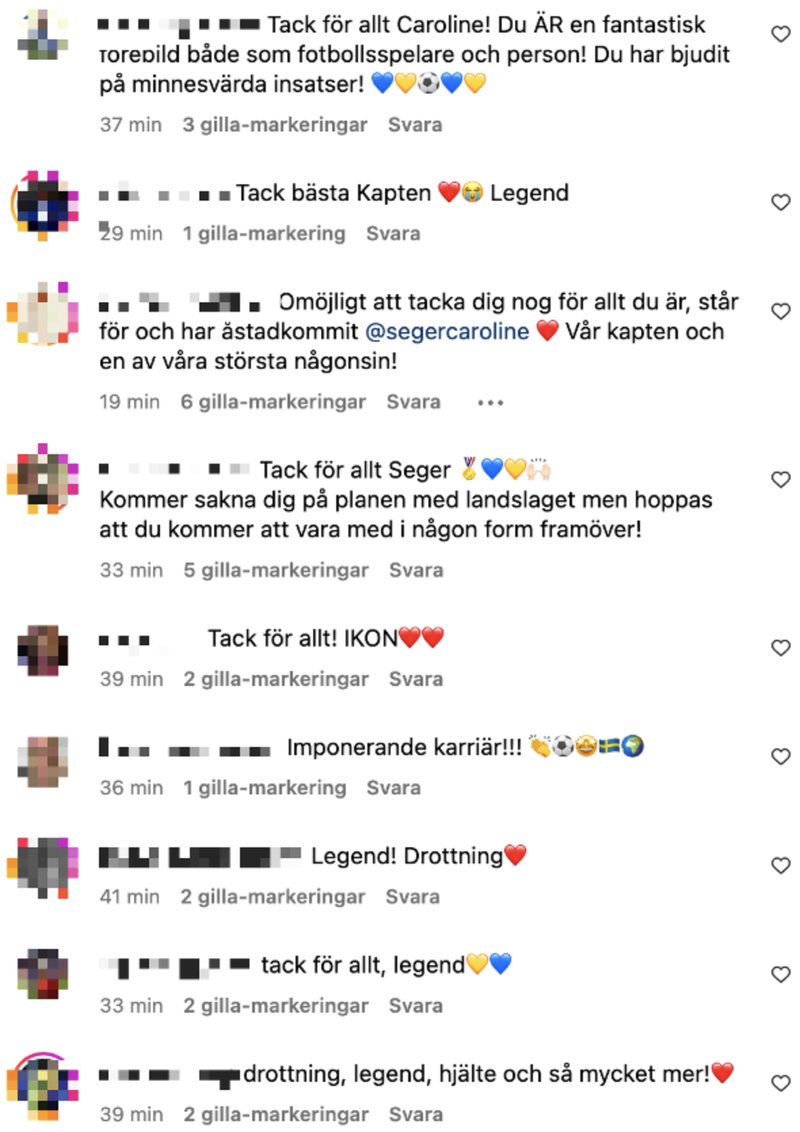Click Svara under 'Imponerande karriär!!!' comment
This screenshot has width=800, height=1132.
[x=394, y=788]
